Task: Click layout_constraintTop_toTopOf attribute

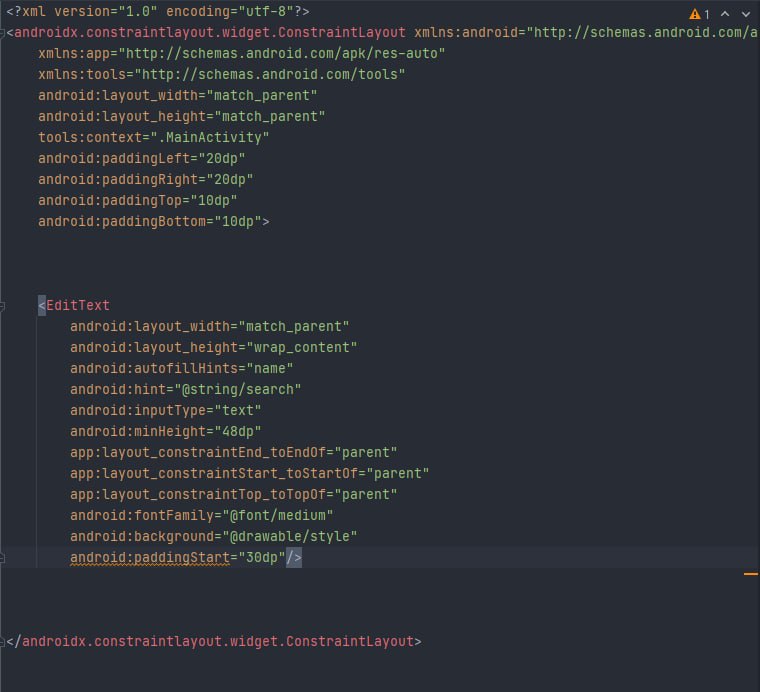Action: point(234,495)
